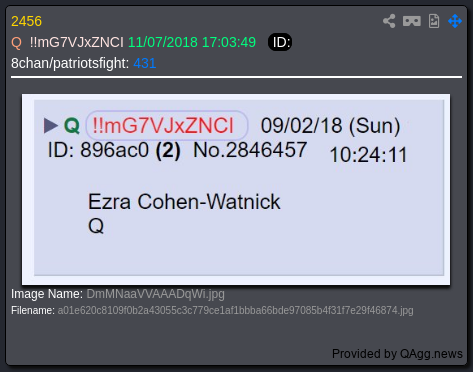Open patriotsfight post link 431

145,63
